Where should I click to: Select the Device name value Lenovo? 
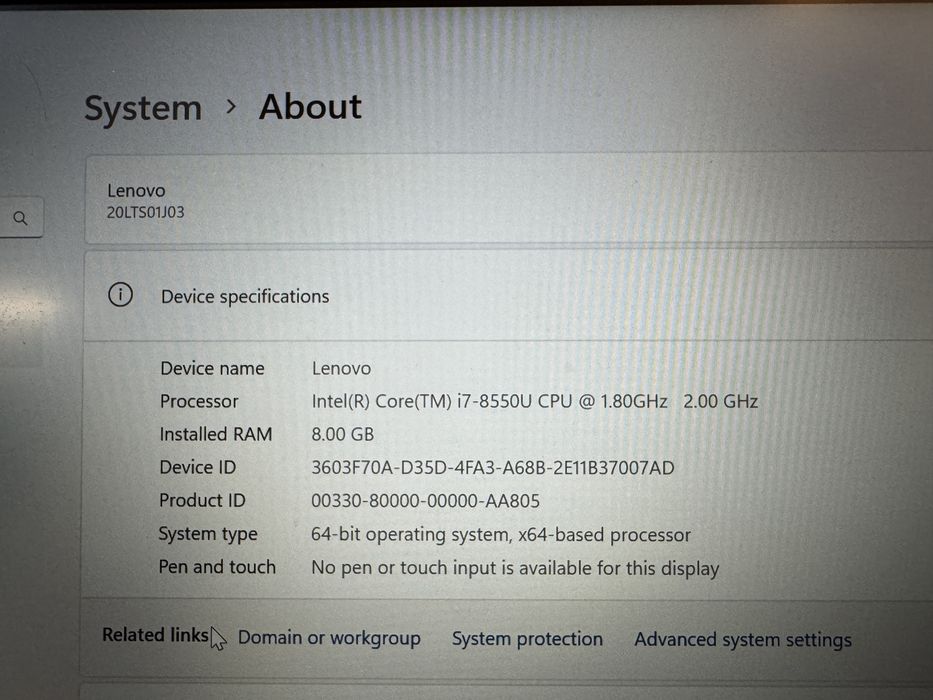point(341,368)
